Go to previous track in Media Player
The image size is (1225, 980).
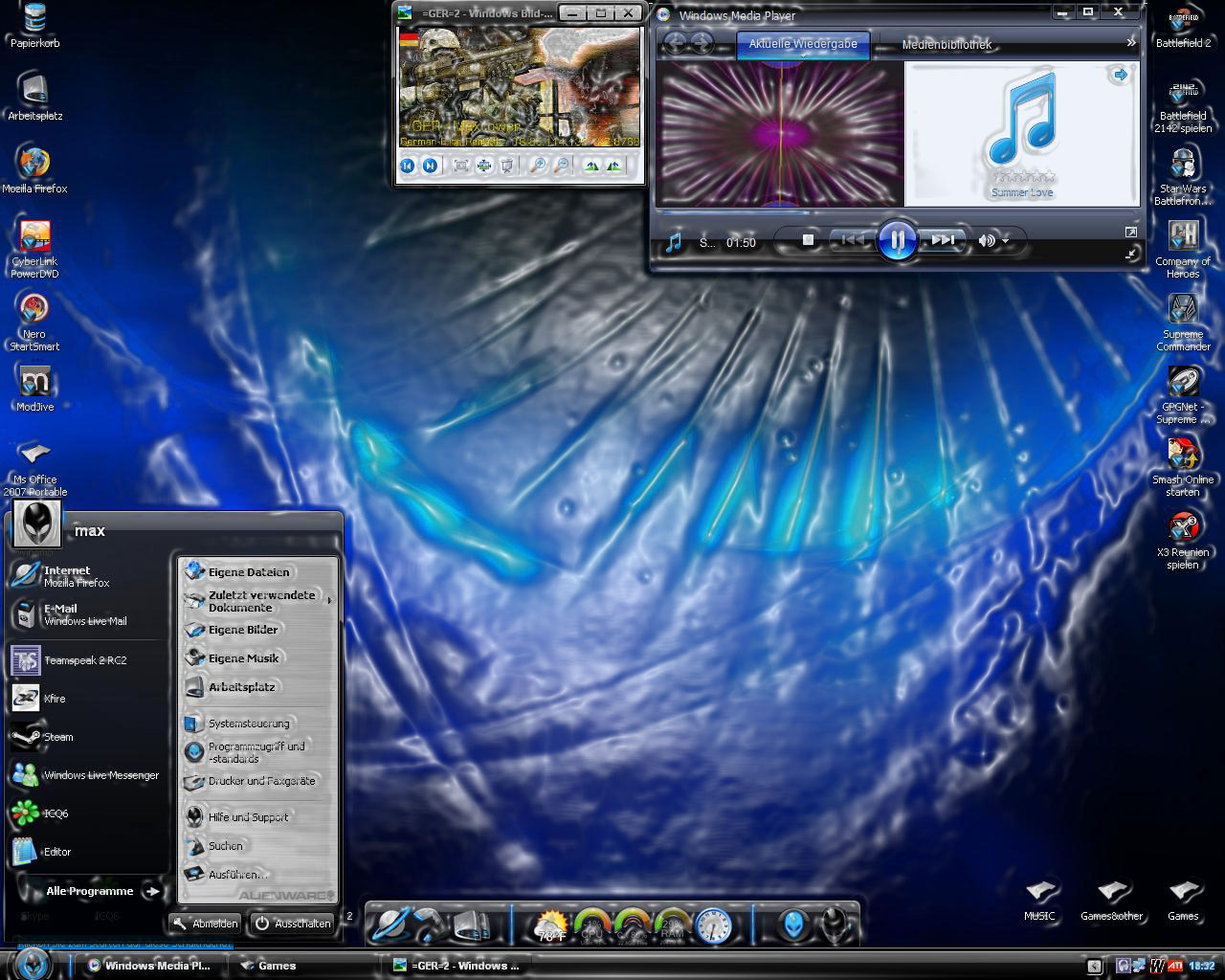click(x=851, y=240)
